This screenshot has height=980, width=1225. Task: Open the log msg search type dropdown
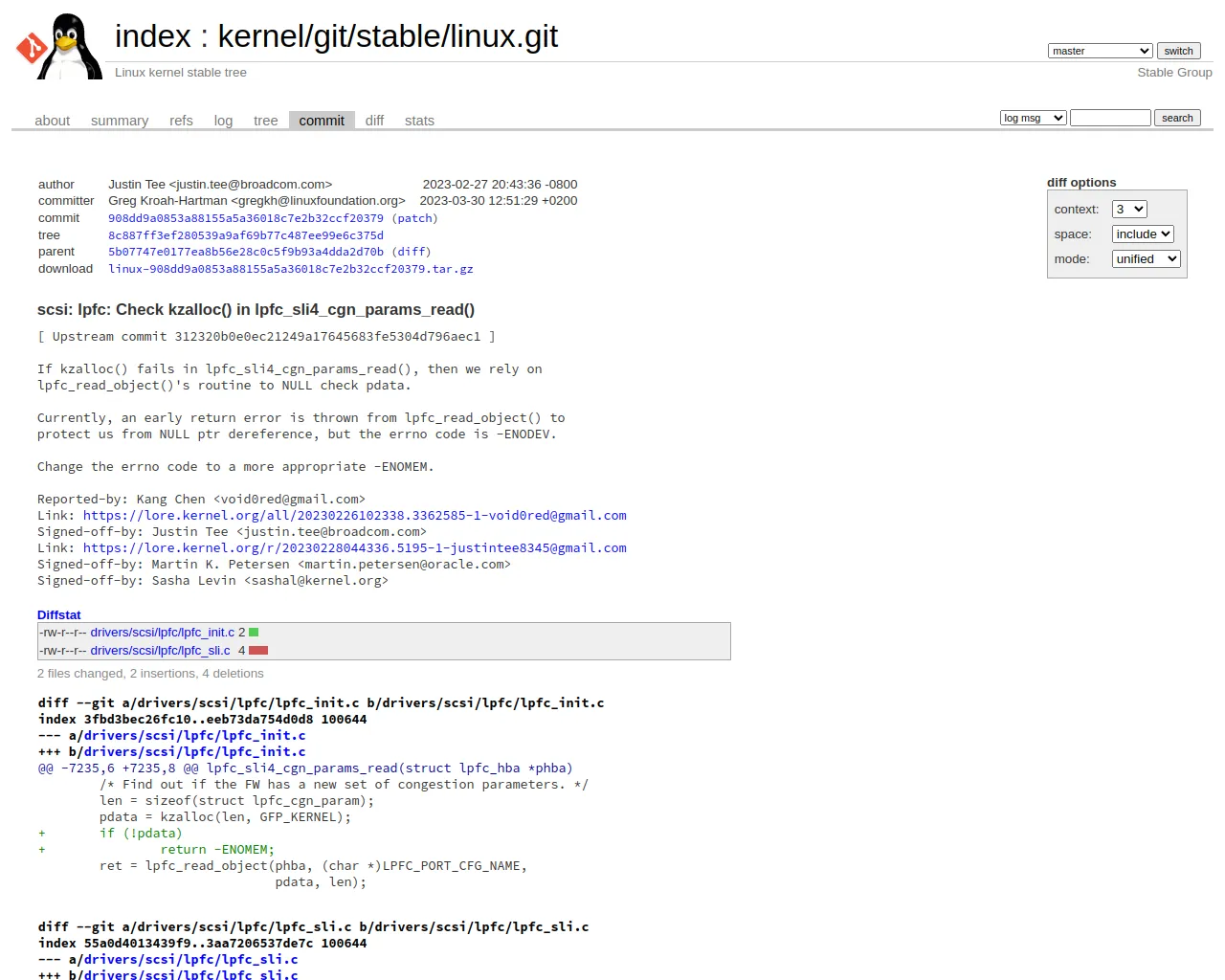(1034, 118)
